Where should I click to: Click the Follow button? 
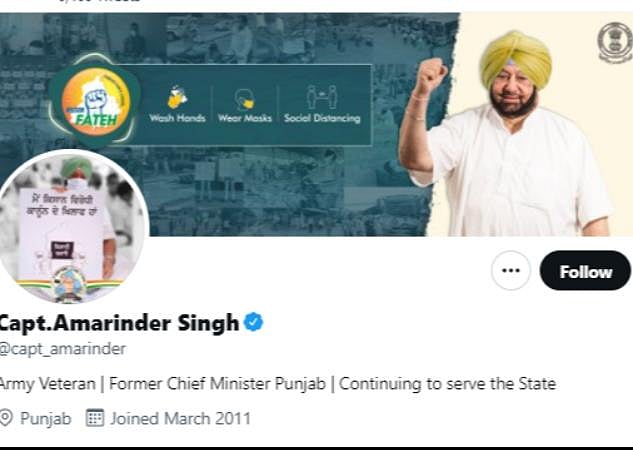point(585,270)
